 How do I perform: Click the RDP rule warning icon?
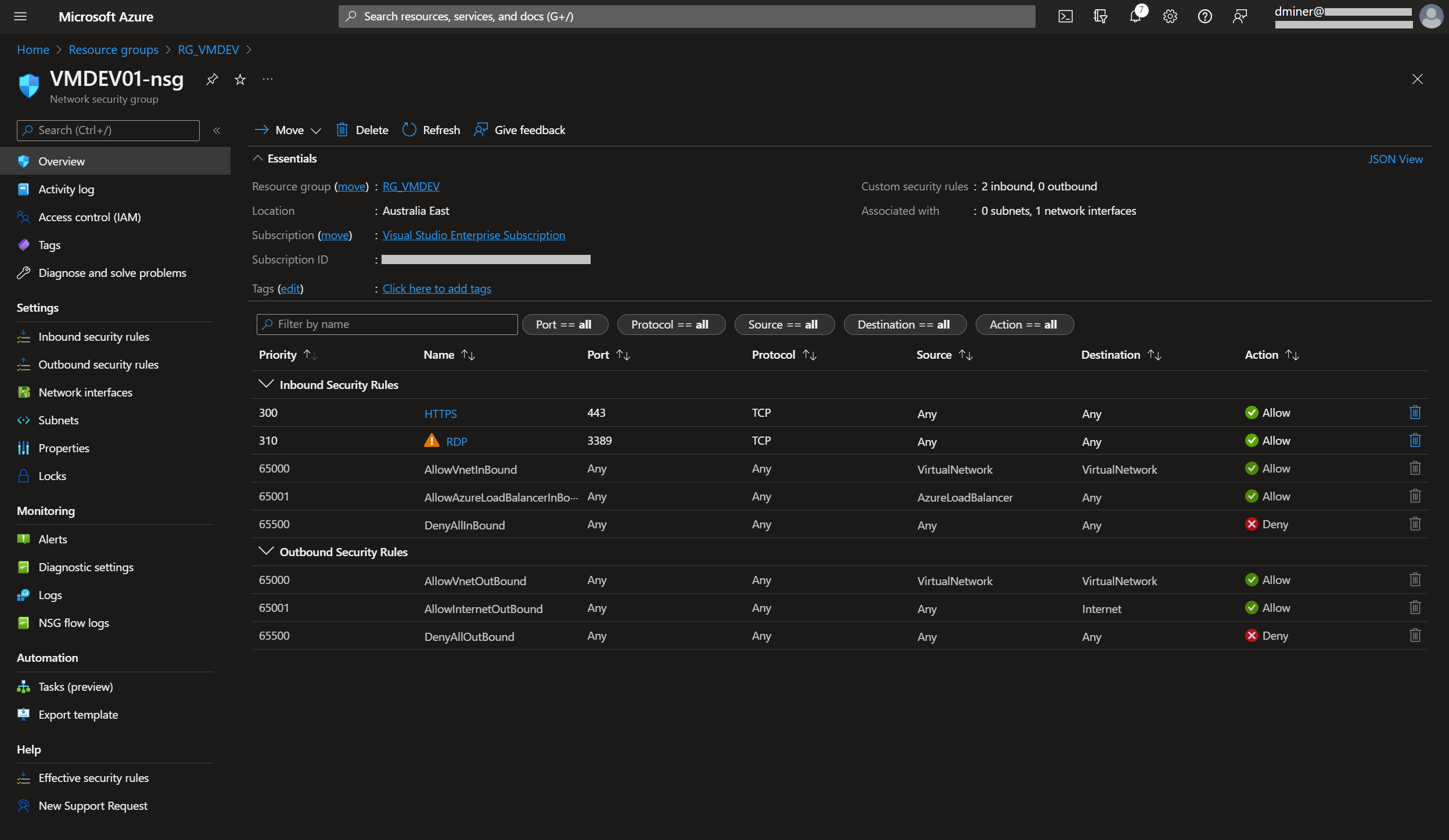point(432,441)
